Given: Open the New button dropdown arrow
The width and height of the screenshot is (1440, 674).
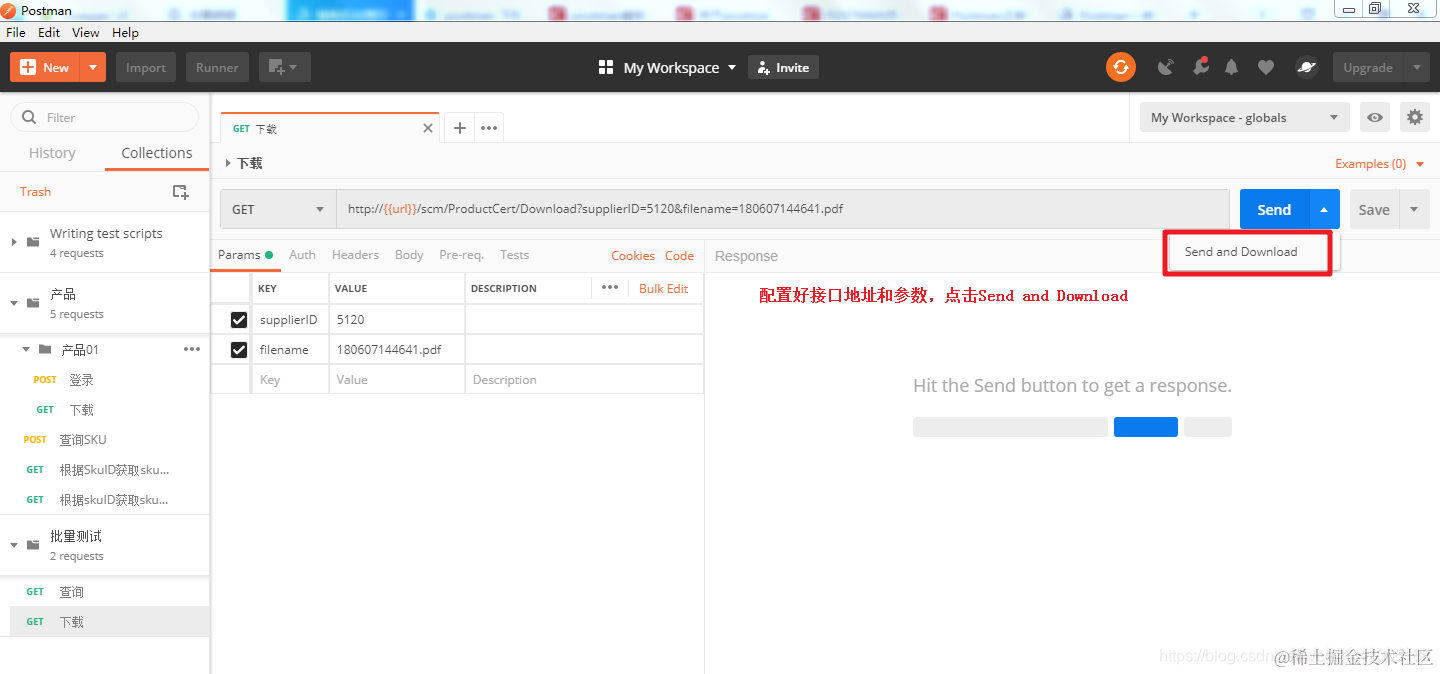Looking at the screenshot, I should pos(93,67).
